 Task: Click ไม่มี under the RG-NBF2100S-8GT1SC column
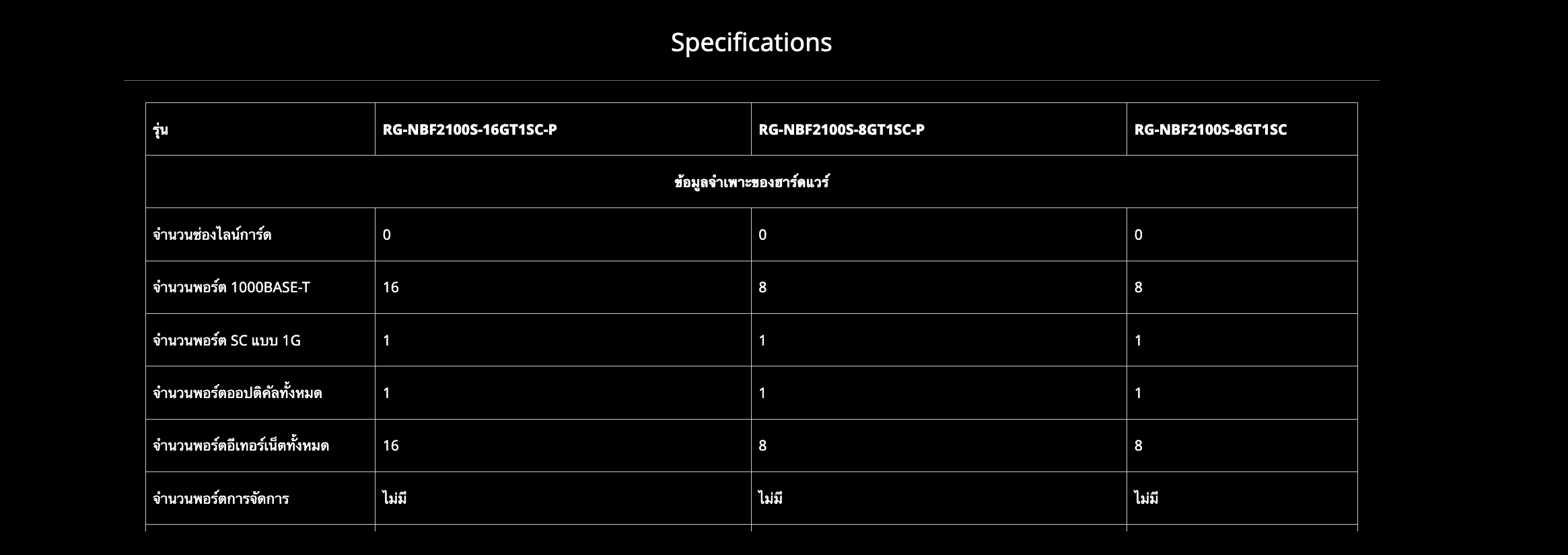tap(1146, 498)
